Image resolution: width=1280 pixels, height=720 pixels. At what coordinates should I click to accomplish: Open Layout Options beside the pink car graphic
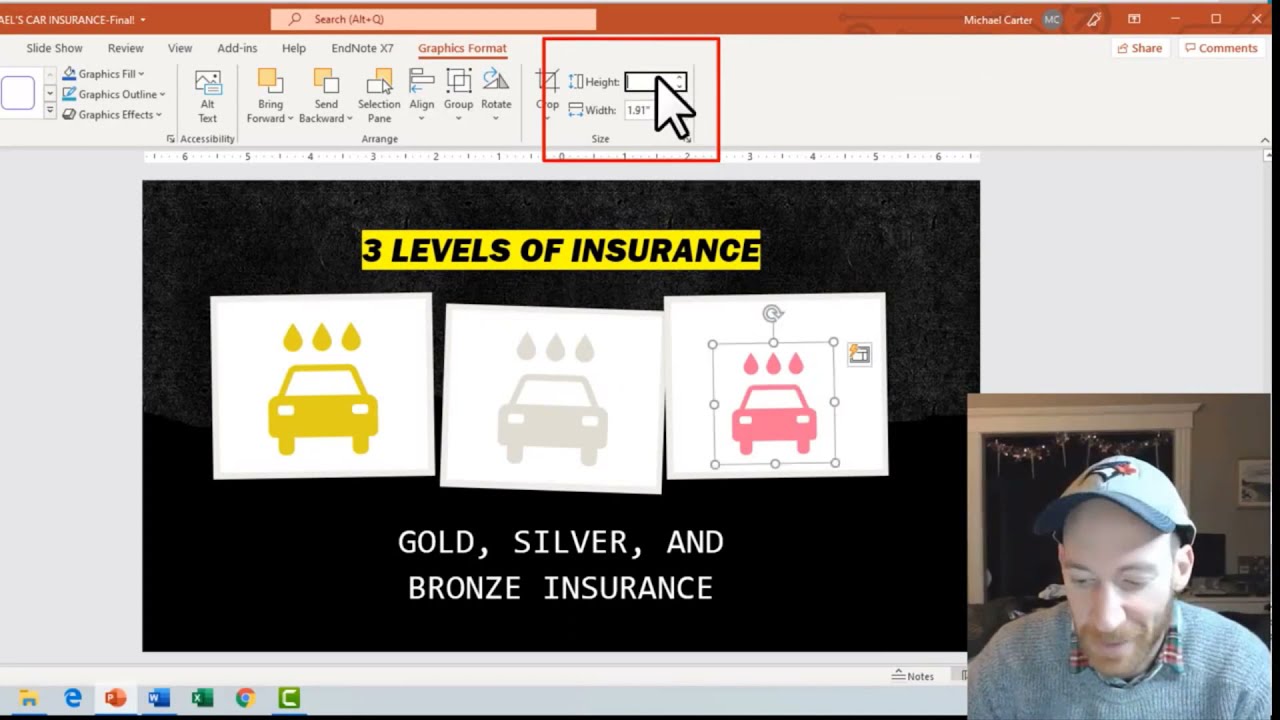point(859,354)
